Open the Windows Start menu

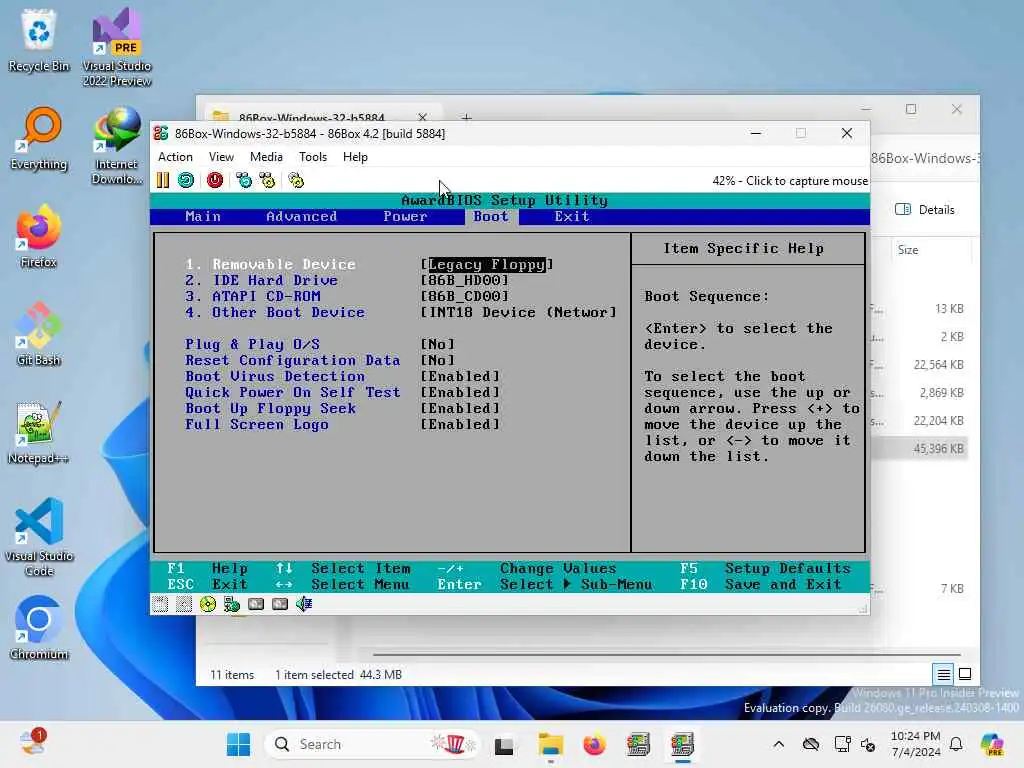[238, 744]
